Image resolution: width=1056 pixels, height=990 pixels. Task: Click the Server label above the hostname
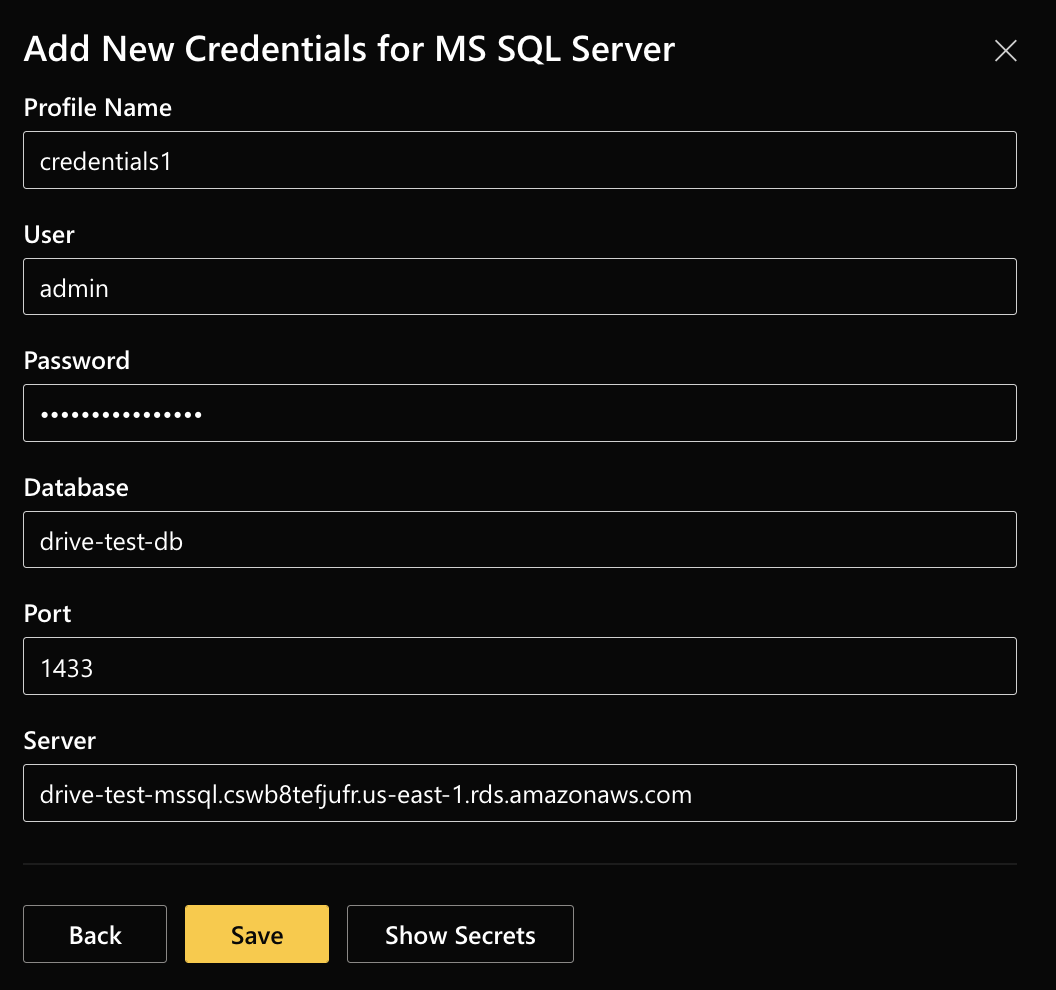coord(59,740)
